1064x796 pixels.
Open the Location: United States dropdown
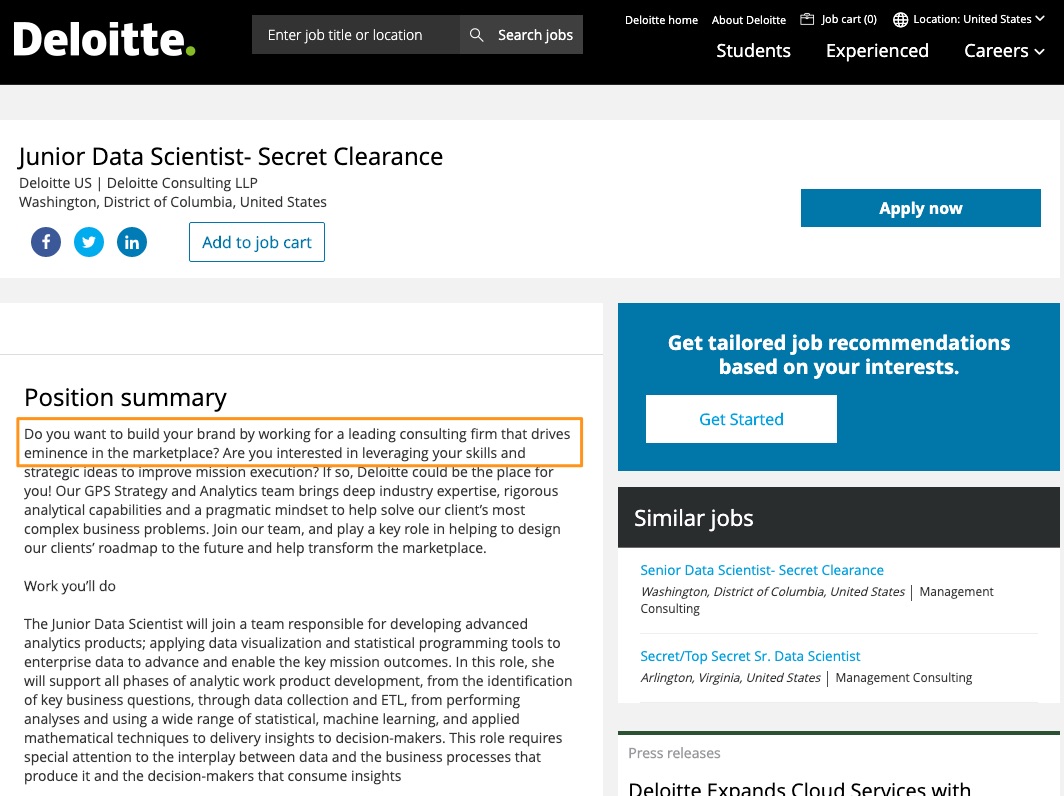point(968,20)
